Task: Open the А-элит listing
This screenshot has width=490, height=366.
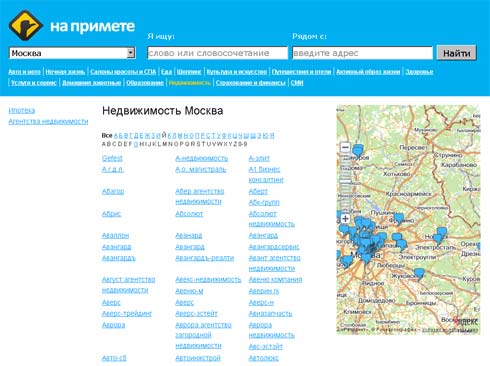Action: 259,158
